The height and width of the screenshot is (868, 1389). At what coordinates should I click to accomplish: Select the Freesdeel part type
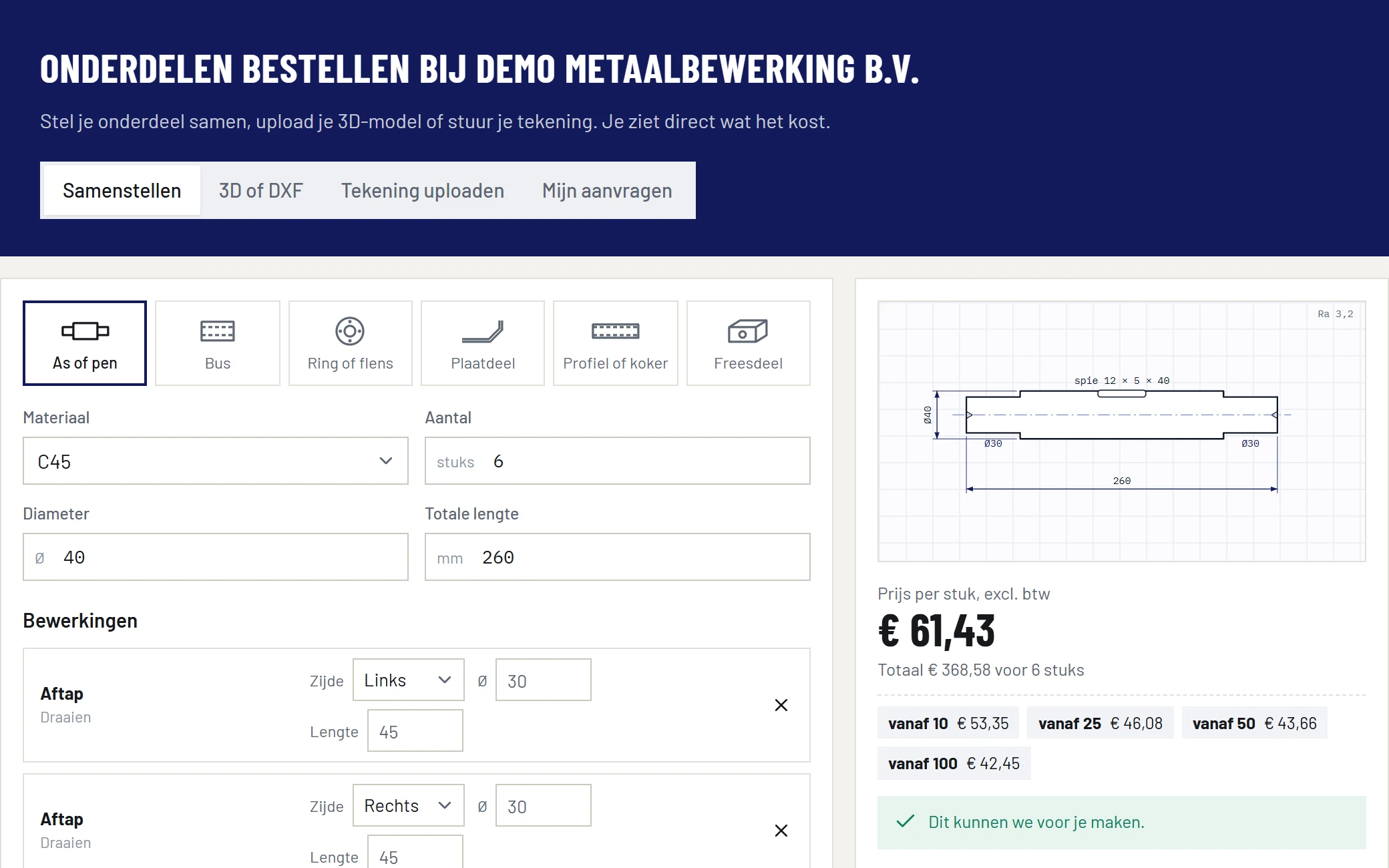pyautogui.click(x=749, y=343)
